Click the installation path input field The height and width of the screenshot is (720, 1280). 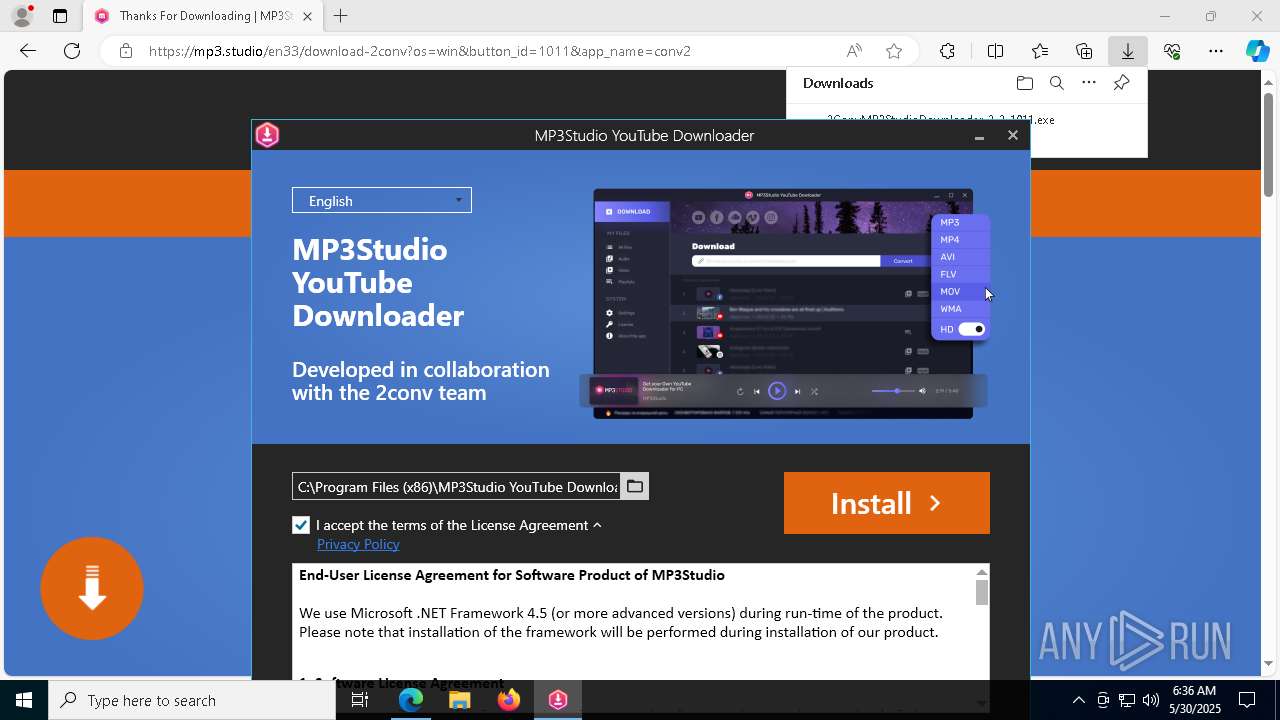(x=456, y=486)
